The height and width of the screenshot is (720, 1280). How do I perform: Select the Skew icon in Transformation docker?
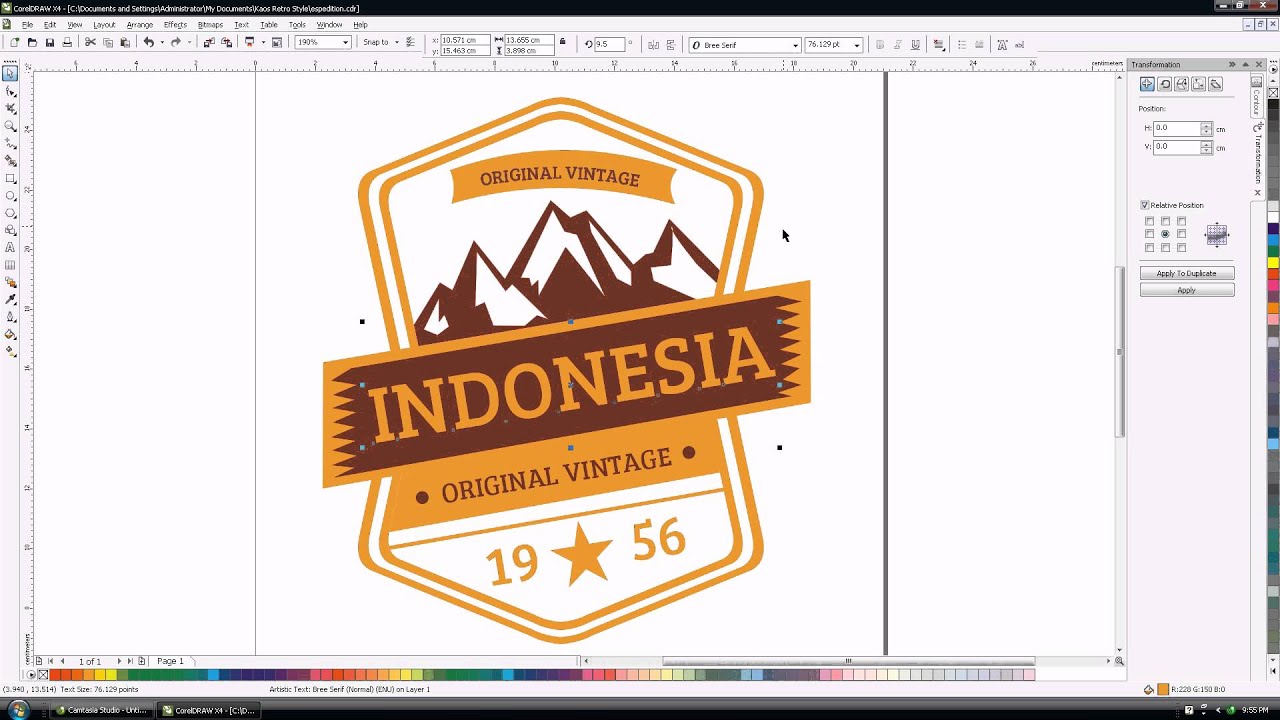tap(1215, 84)
